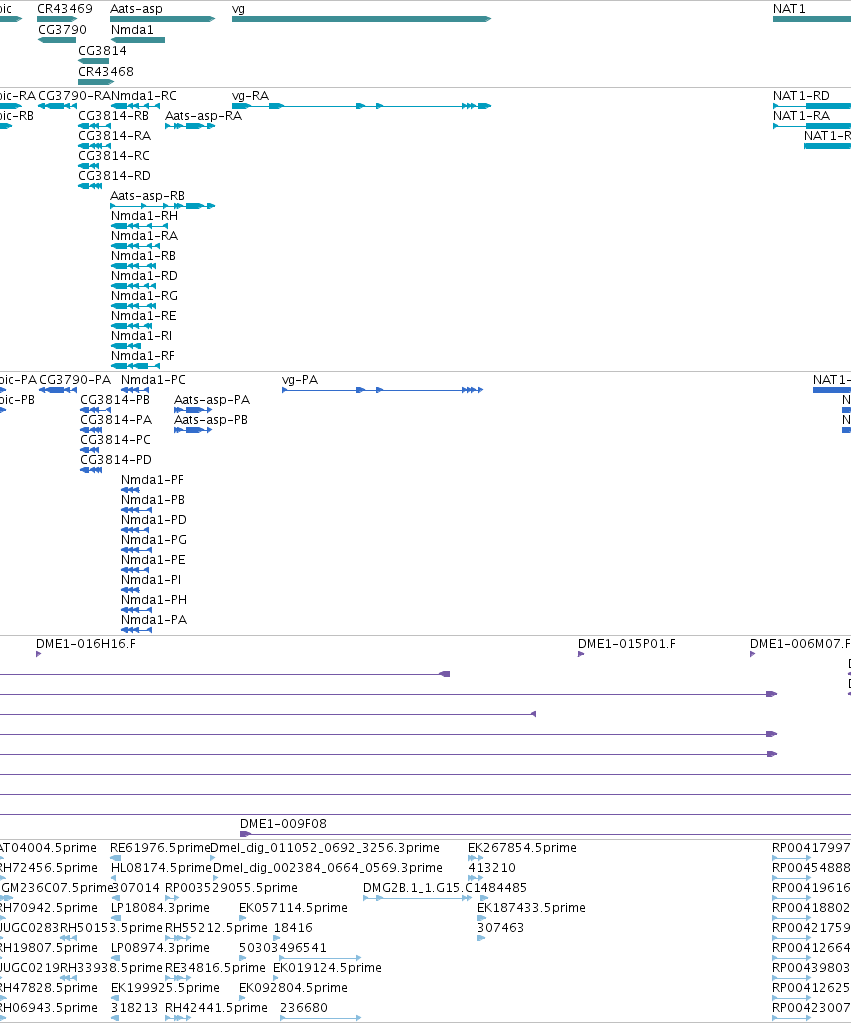Select the CR43468 gene label
The image size is (851, 1023).
[x=106, y=72]
